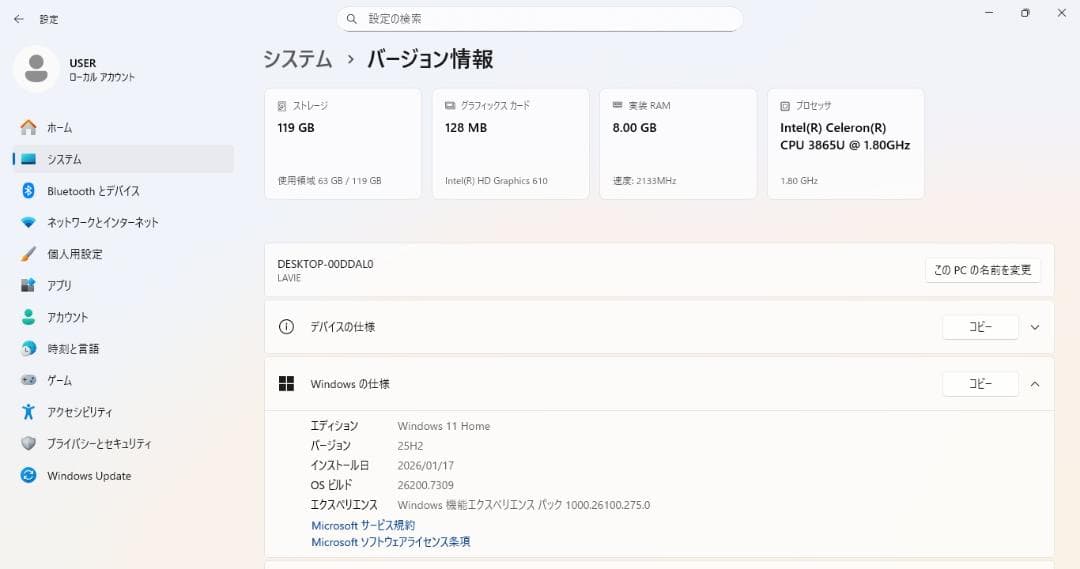Screen dimensions: 1080x569
Task: Click the 実装 RAM 8.00 GB card
Action: click(678, 143)
